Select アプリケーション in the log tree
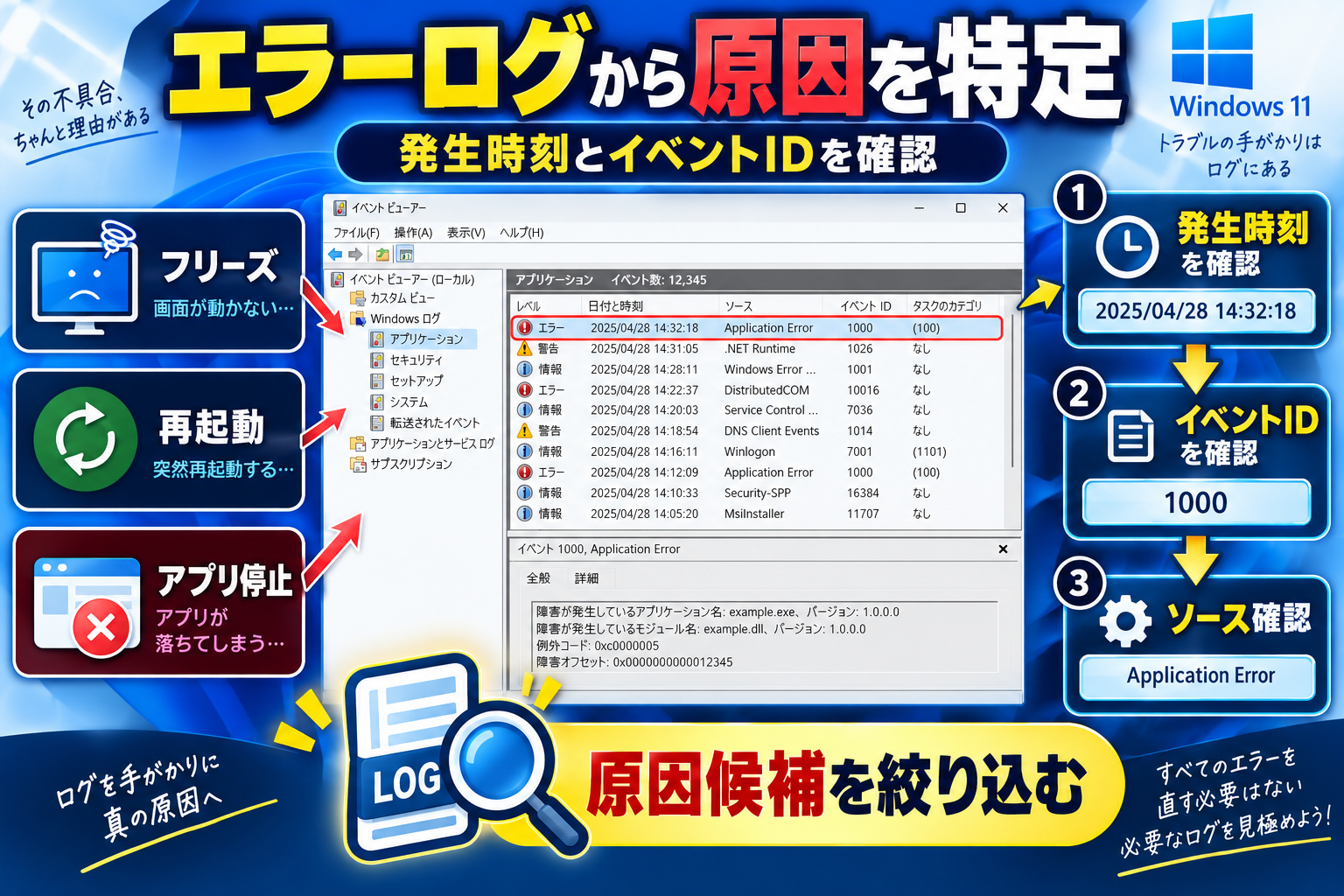 click(x=427, y=339)
